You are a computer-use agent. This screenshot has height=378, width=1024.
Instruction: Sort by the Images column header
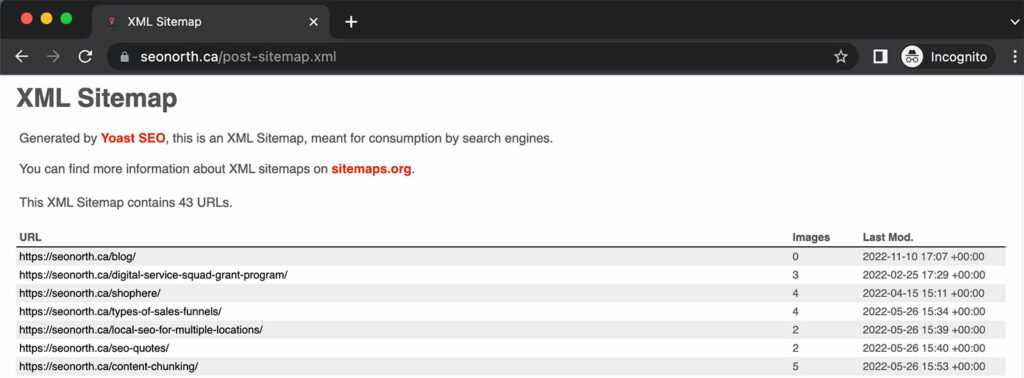pyautogui.click(x=811, y=237)
